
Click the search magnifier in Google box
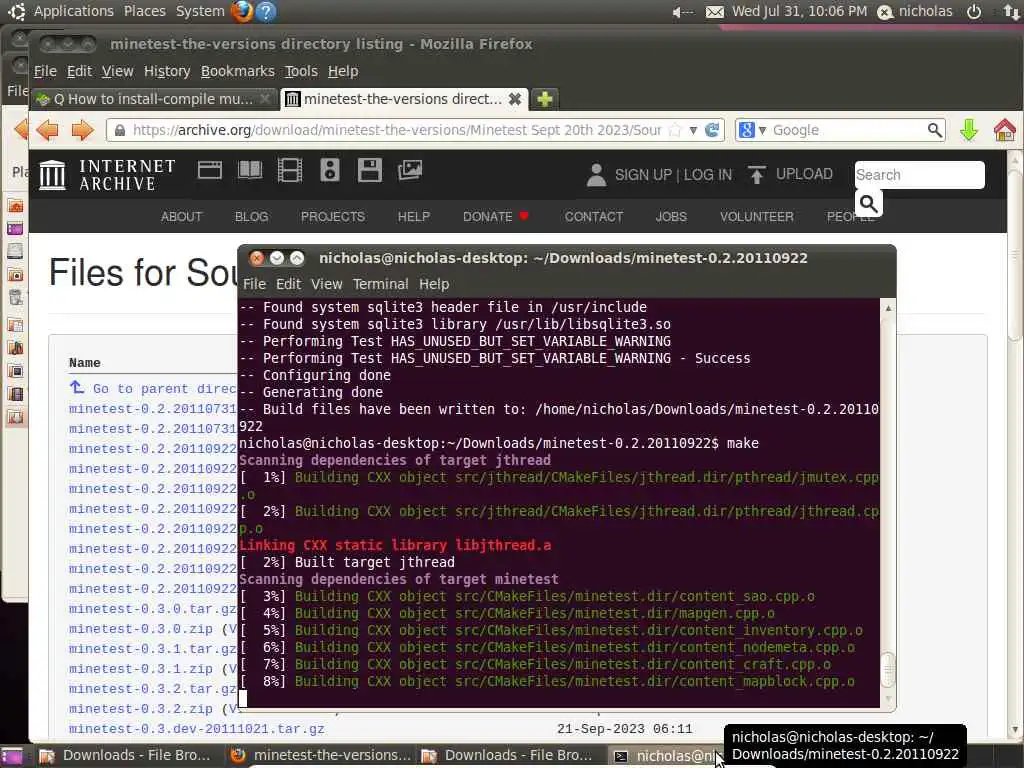coord(935,130)
